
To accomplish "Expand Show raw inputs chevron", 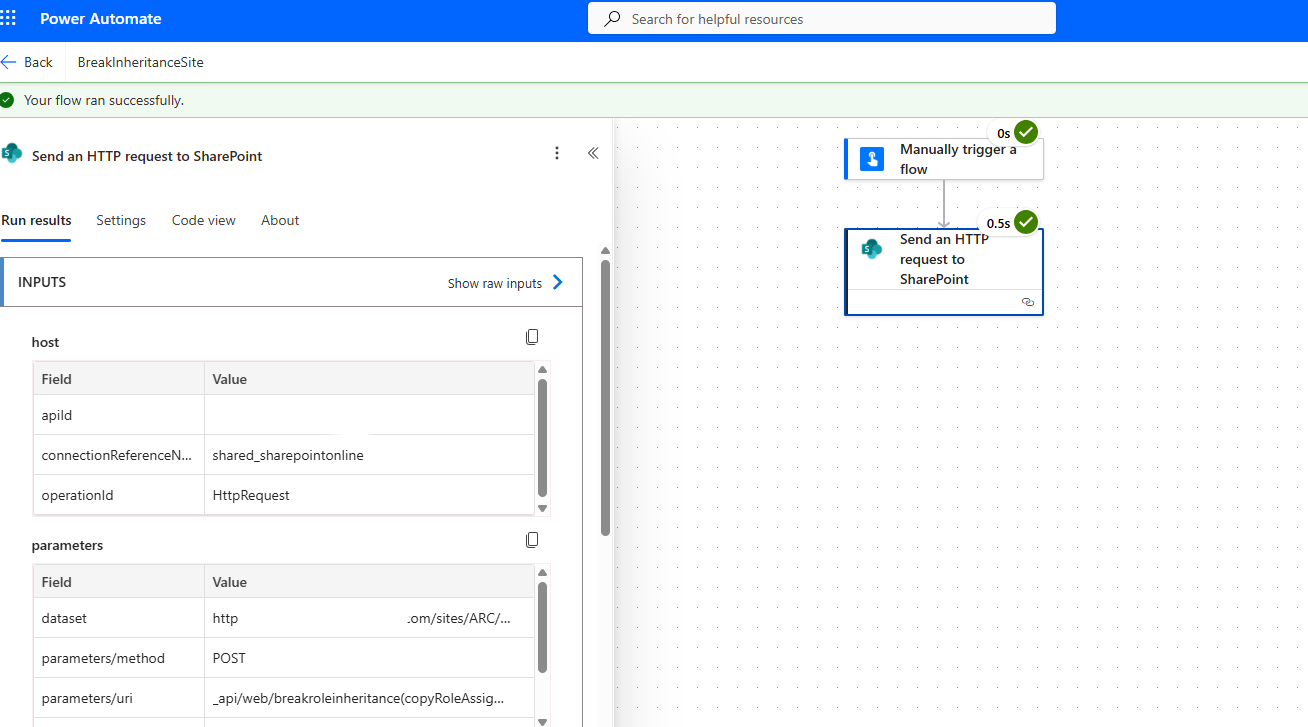I will [558, 282].
